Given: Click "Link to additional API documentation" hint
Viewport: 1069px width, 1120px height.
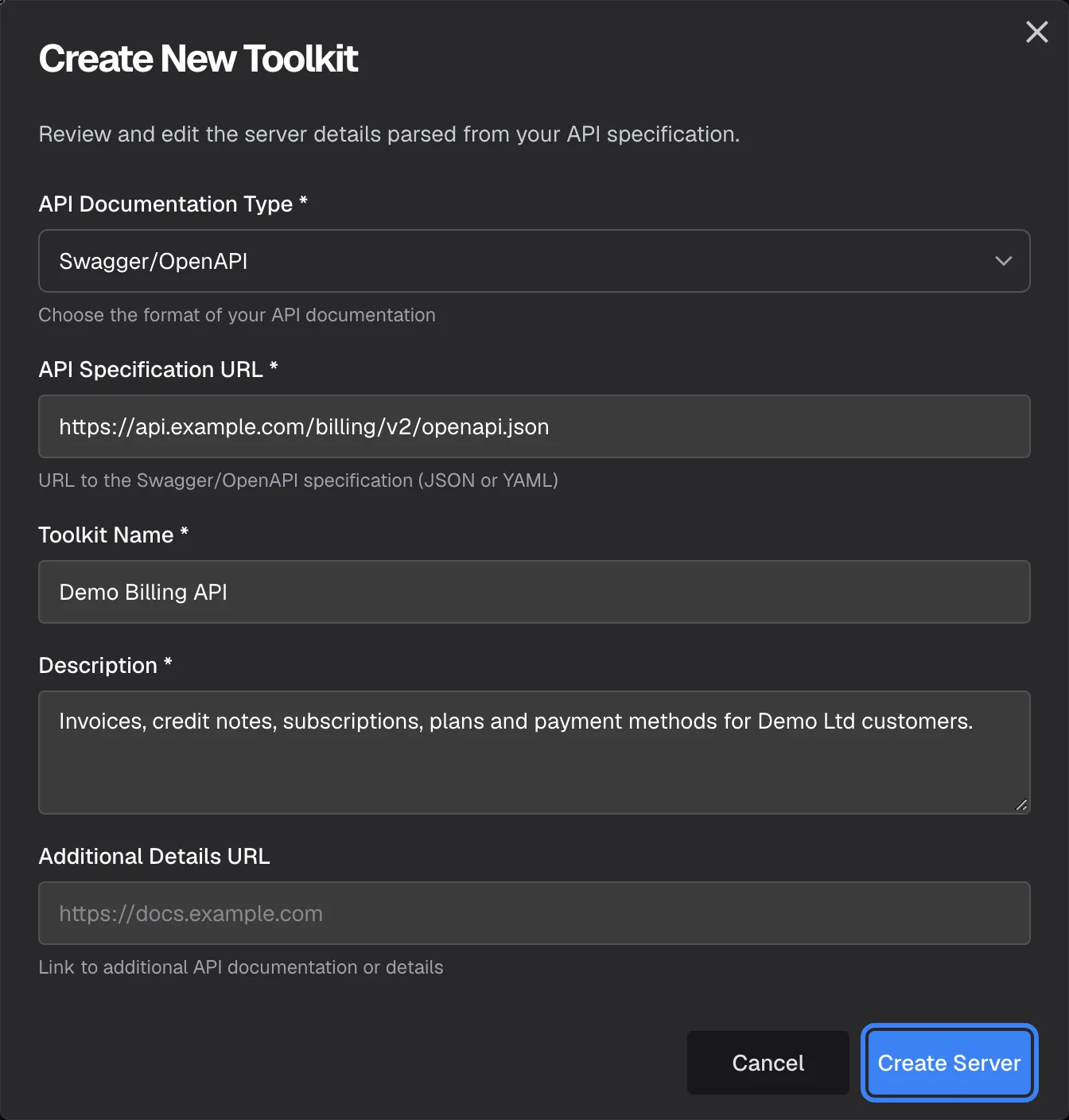Looking at the screenshot, I should 241,967.
